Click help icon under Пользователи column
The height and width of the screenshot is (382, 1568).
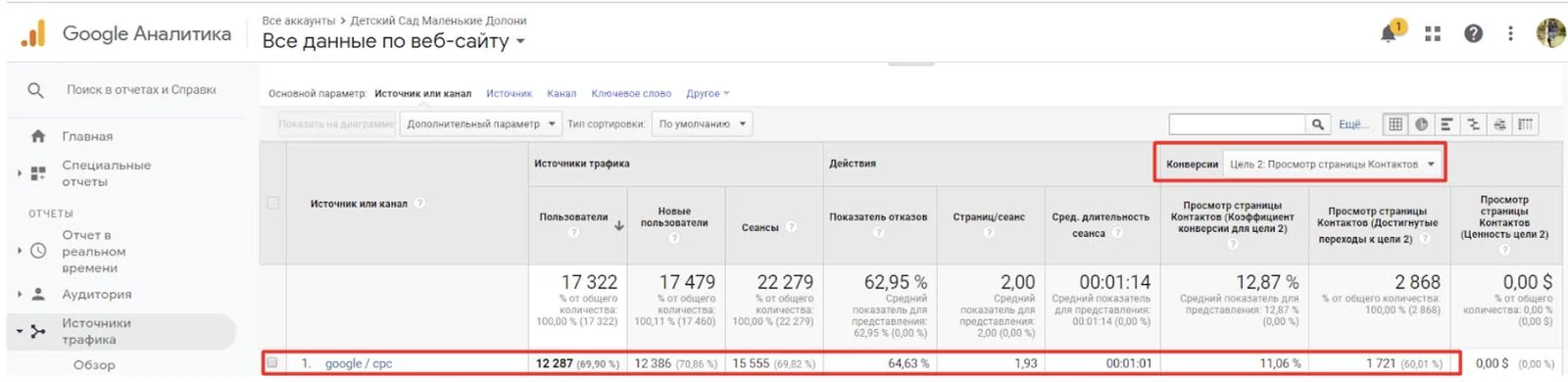[573, 232]
